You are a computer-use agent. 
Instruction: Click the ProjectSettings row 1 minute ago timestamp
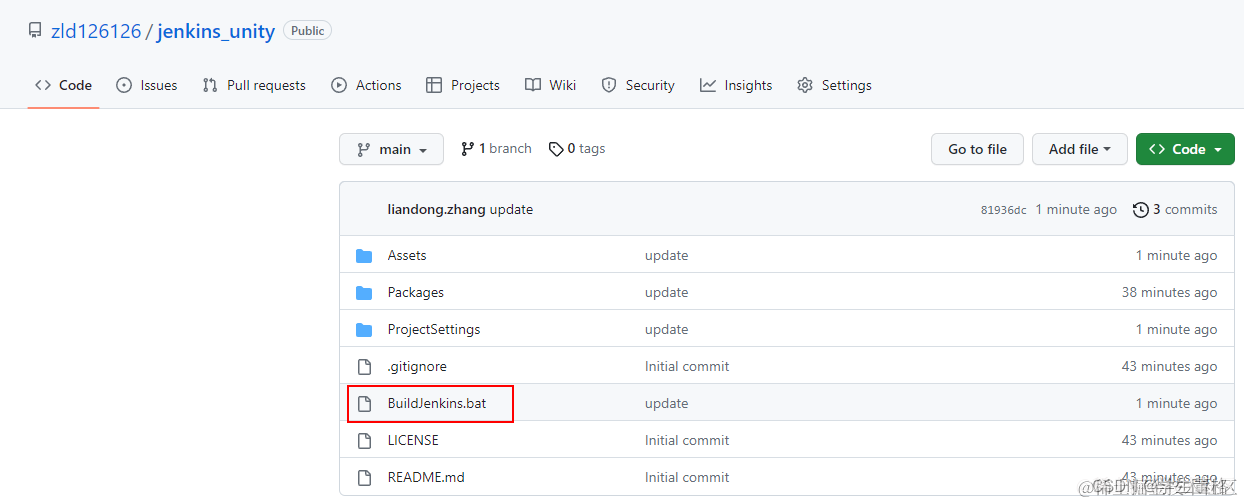coord(1176,329)
